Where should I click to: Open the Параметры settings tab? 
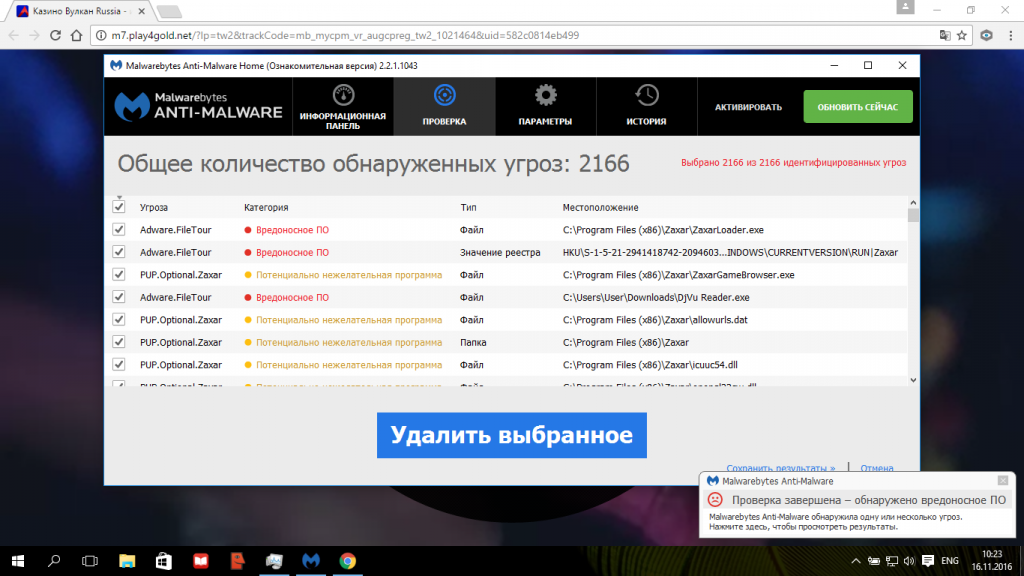tap(545, 106)
